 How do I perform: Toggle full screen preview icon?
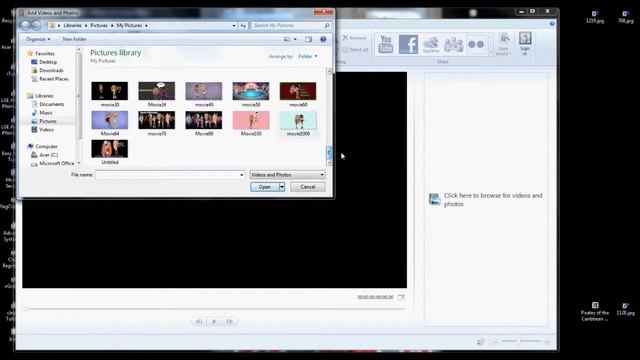pyautogui.click(x=401, y=297)
